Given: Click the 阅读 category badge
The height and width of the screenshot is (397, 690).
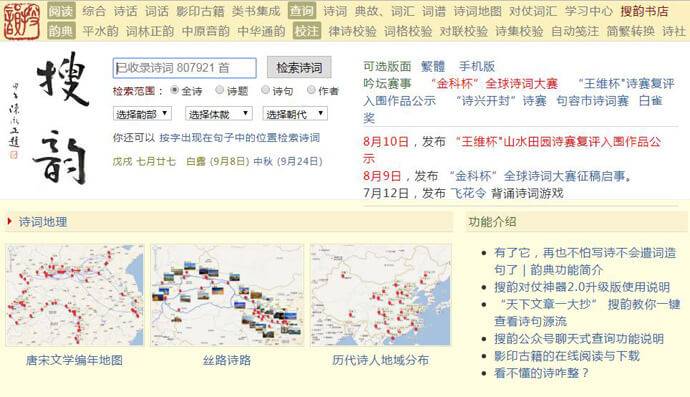Looking at the screenshot, I should pos(61,11).
